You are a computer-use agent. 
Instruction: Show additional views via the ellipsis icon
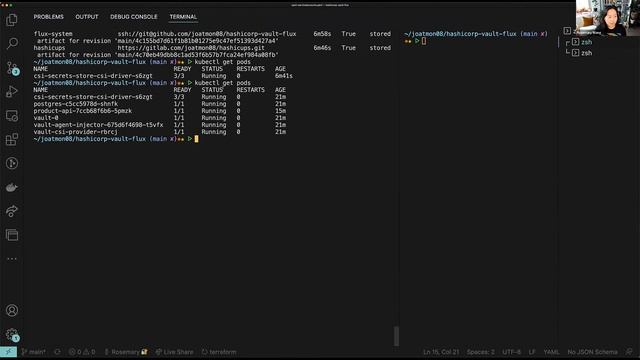12,259
